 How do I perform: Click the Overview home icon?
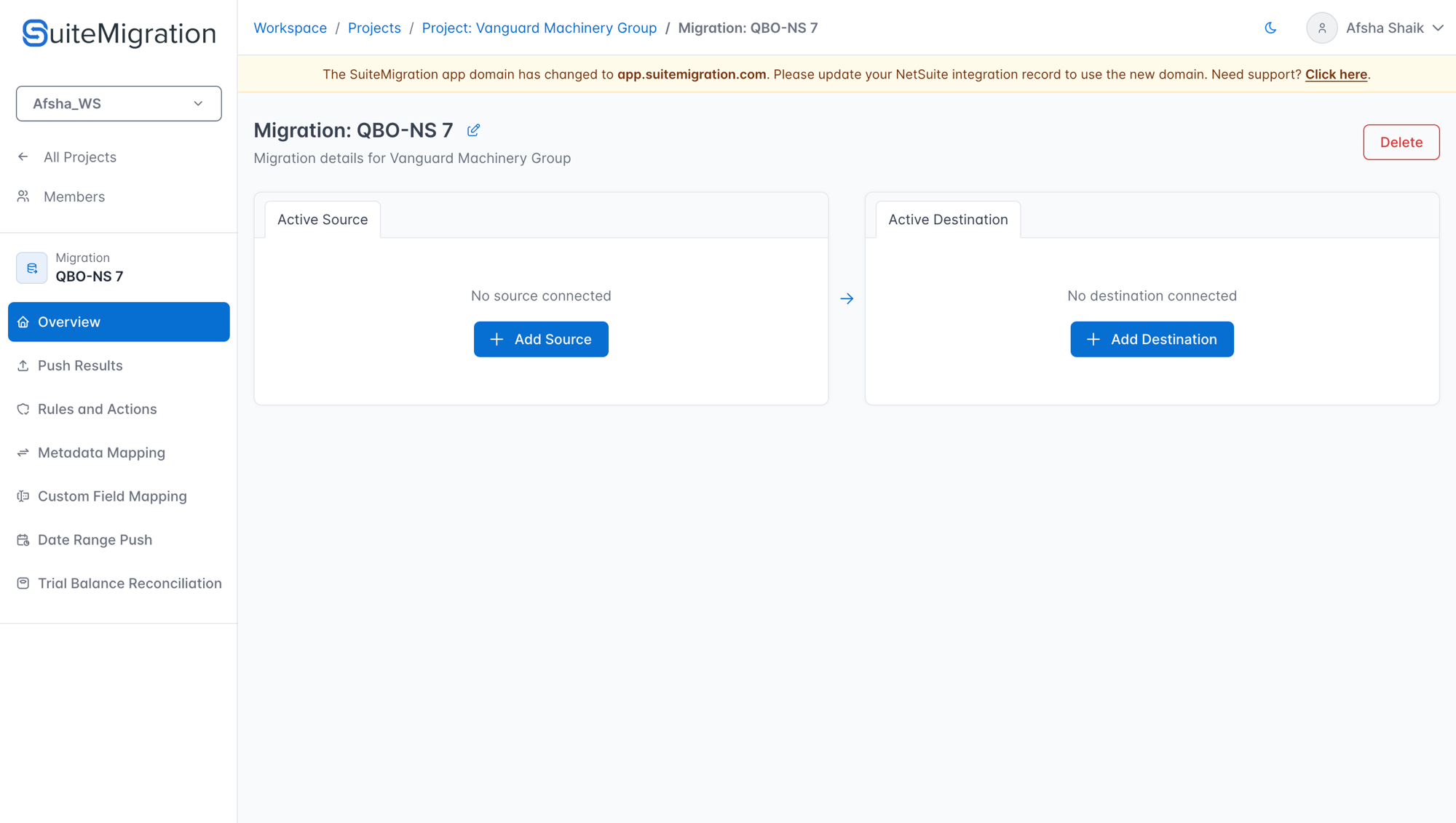23,322
